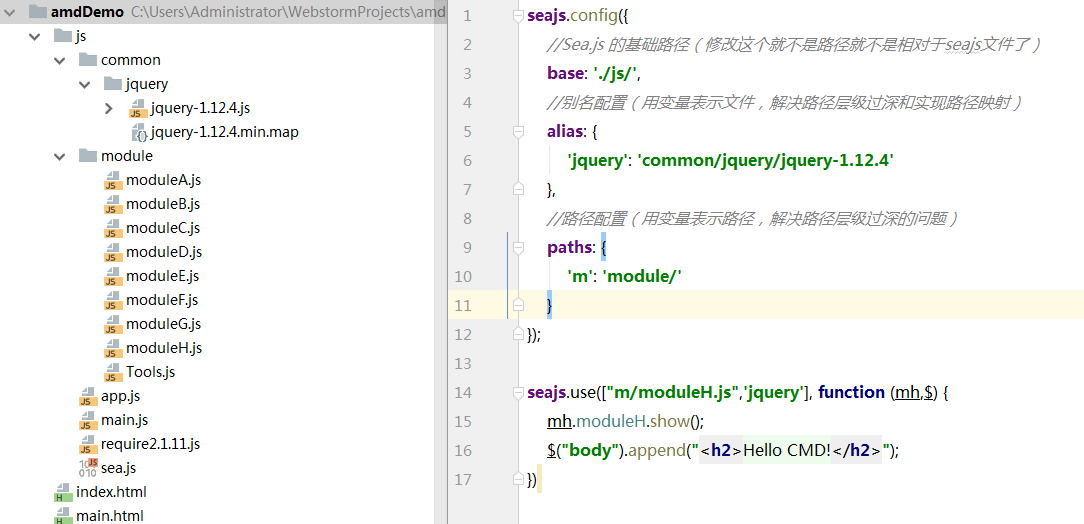Click fold end marker on line 17
The width and height of the screenshot is (1084, 524).
click(x=518, y=480)
